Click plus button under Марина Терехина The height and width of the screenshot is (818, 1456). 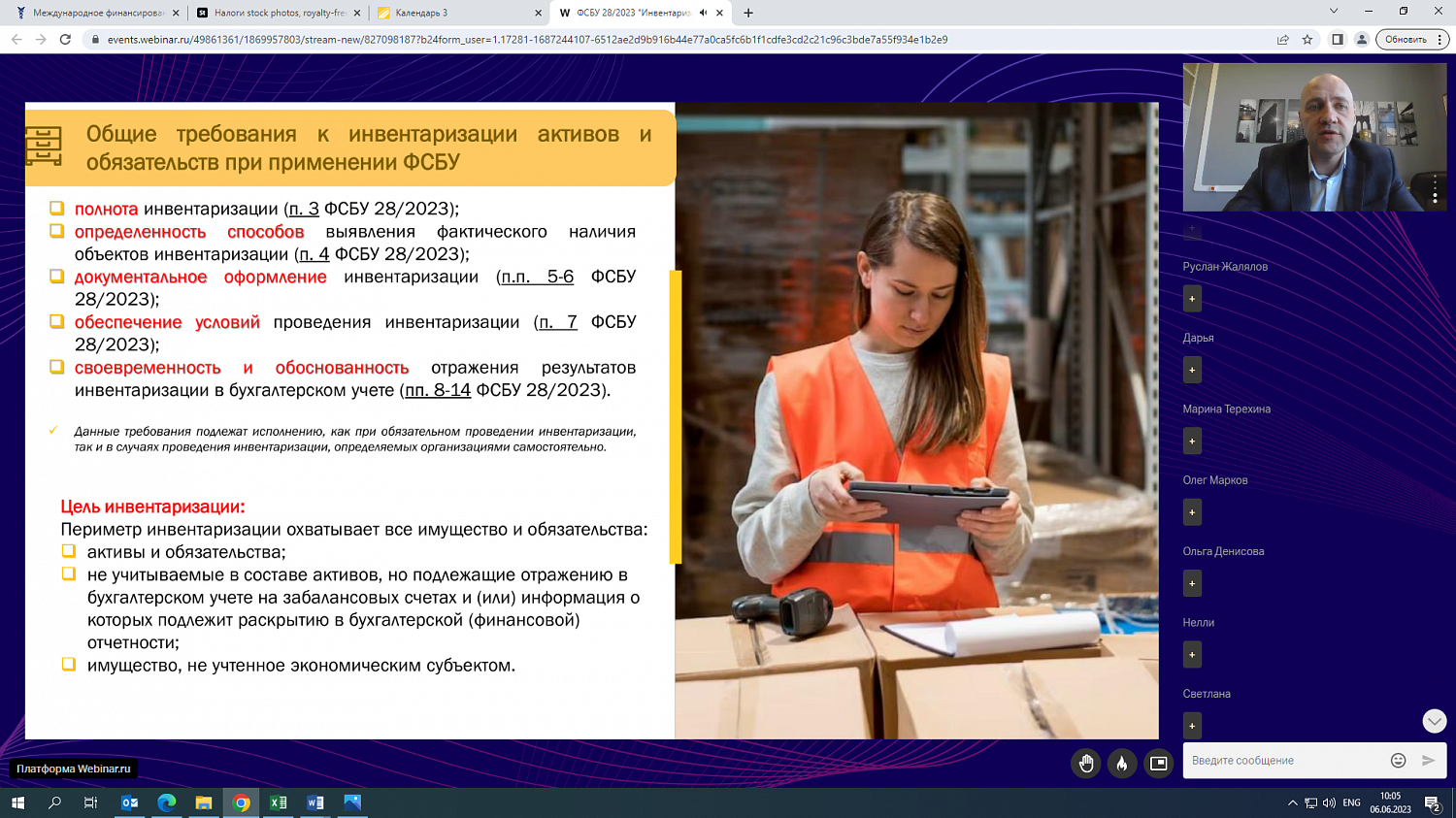point(1192,442)
